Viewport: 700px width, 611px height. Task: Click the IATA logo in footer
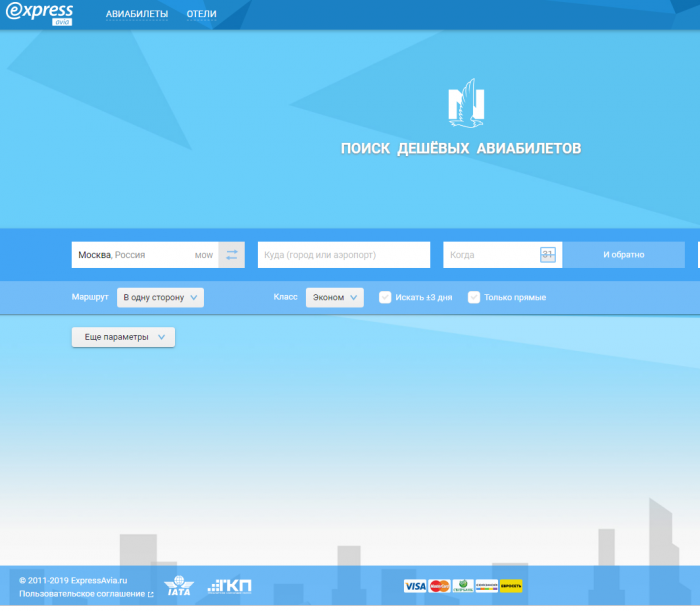pyautogui.click(x=178, y=586)
